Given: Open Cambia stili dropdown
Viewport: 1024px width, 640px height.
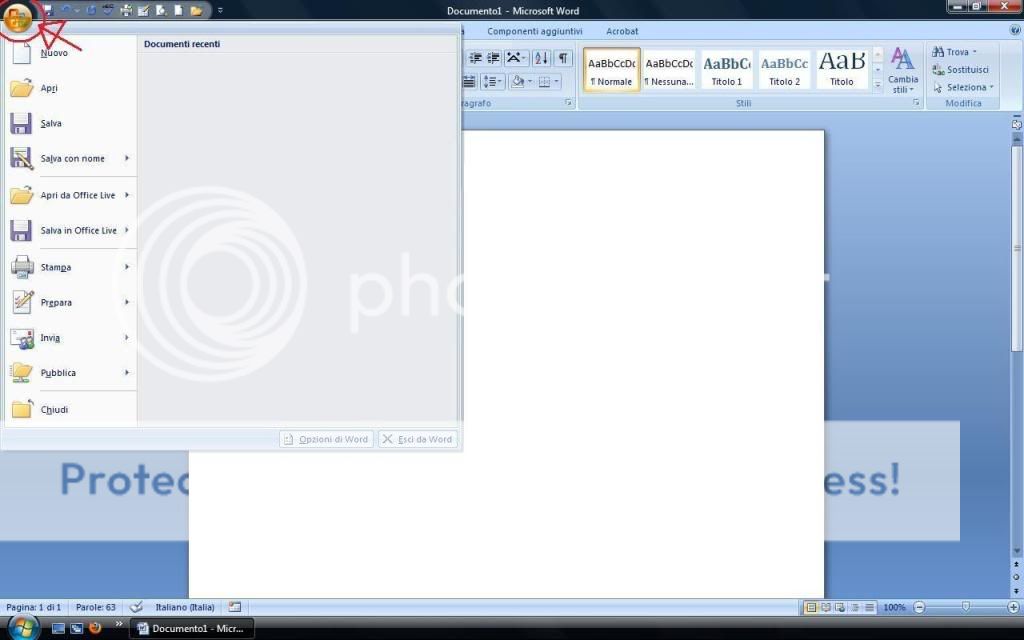Looking at the screenshot, I should click(903, 70).
